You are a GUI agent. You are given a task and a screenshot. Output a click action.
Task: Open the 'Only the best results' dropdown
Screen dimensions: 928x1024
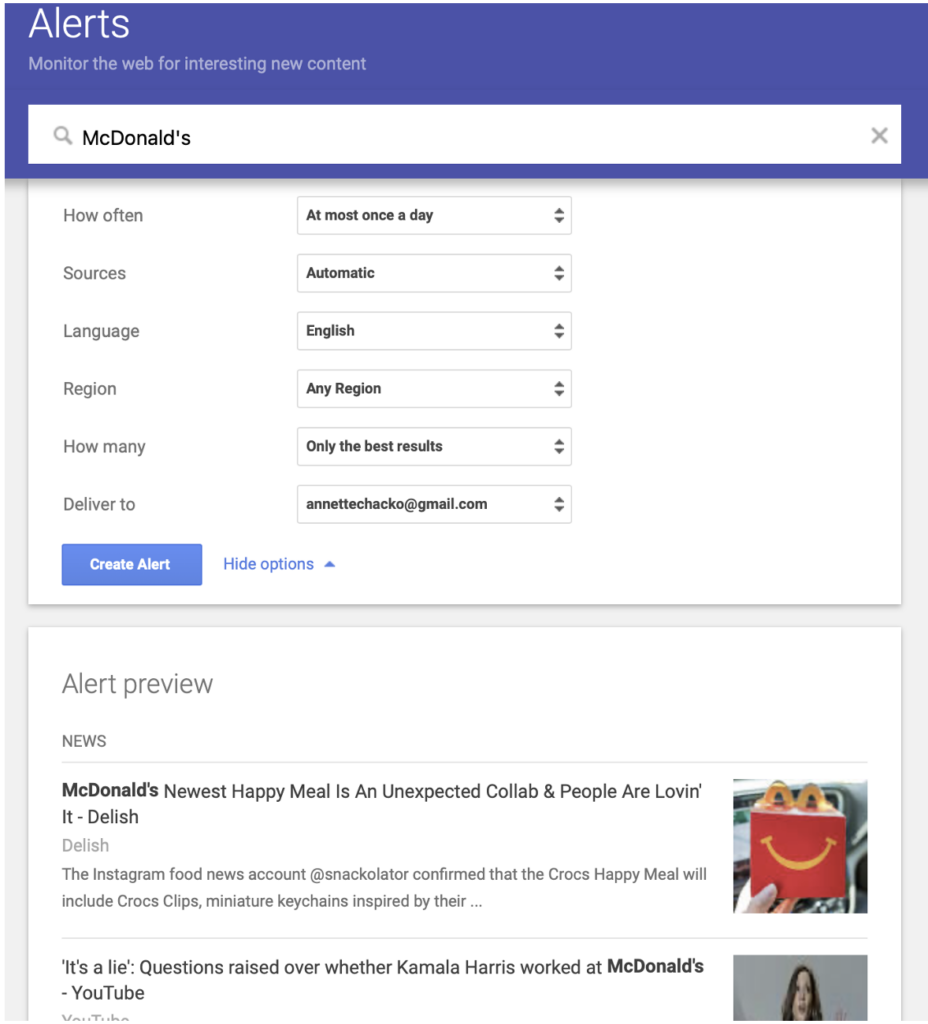[x=434, y=447]
